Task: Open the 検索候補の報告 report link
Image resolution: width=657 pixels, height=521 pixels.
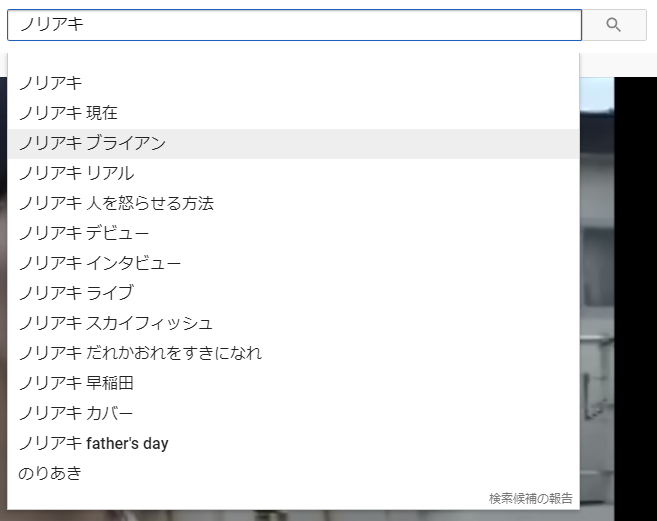Action: tap(530, 498)
